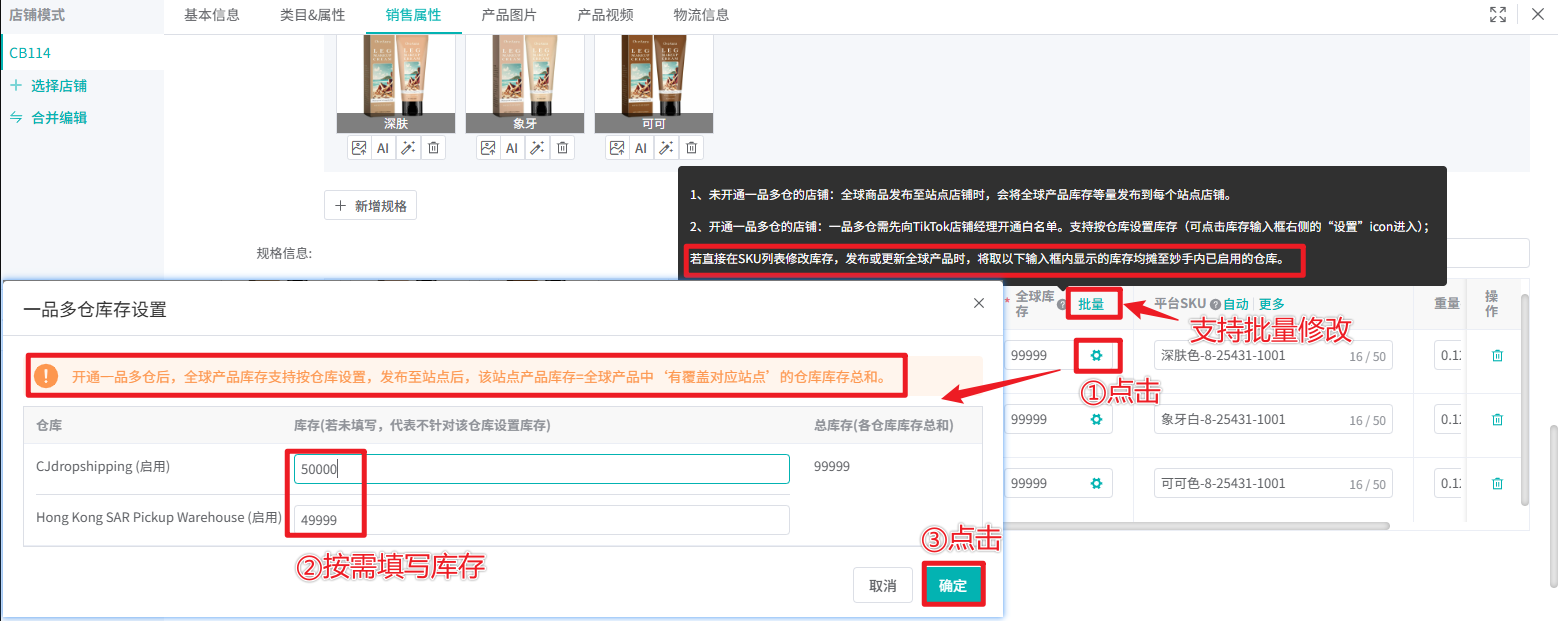Open the 产品视频 tab
The height and width of the screenshot is (621, 1558).
pyautogui.click(x=605, y=15)
